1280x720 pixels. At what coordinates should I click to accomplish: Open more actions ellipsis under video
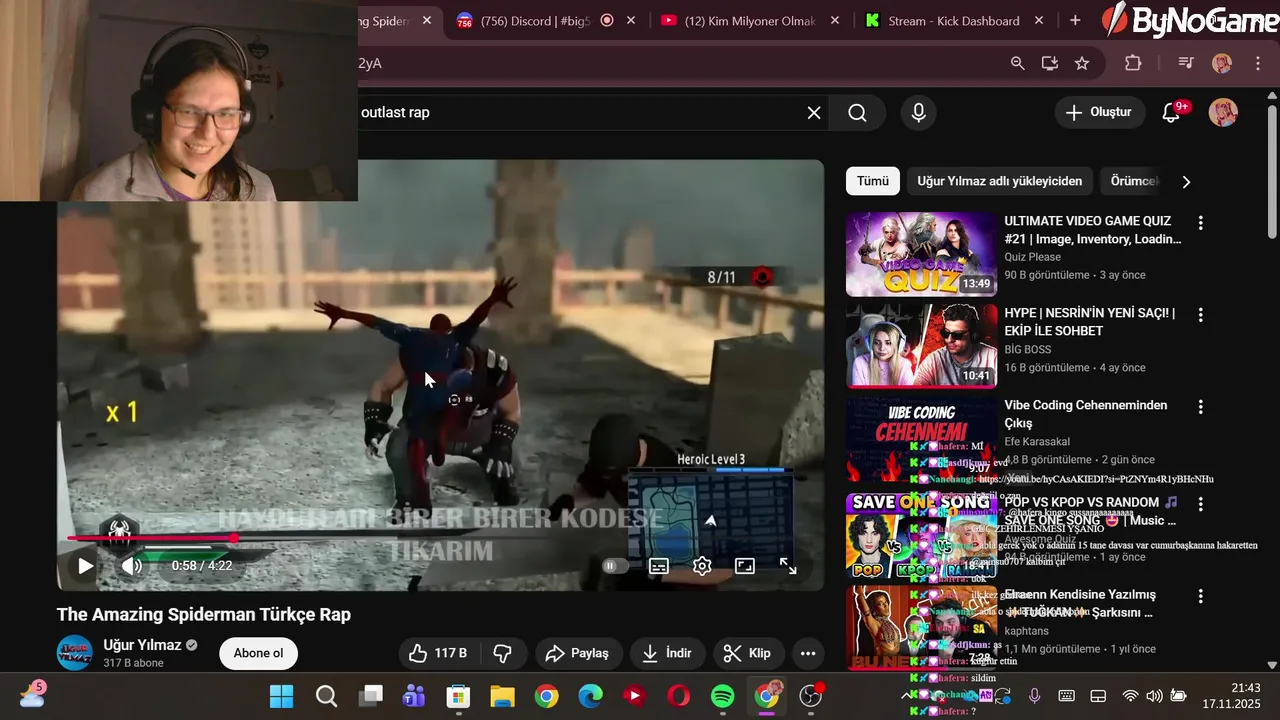808,653
